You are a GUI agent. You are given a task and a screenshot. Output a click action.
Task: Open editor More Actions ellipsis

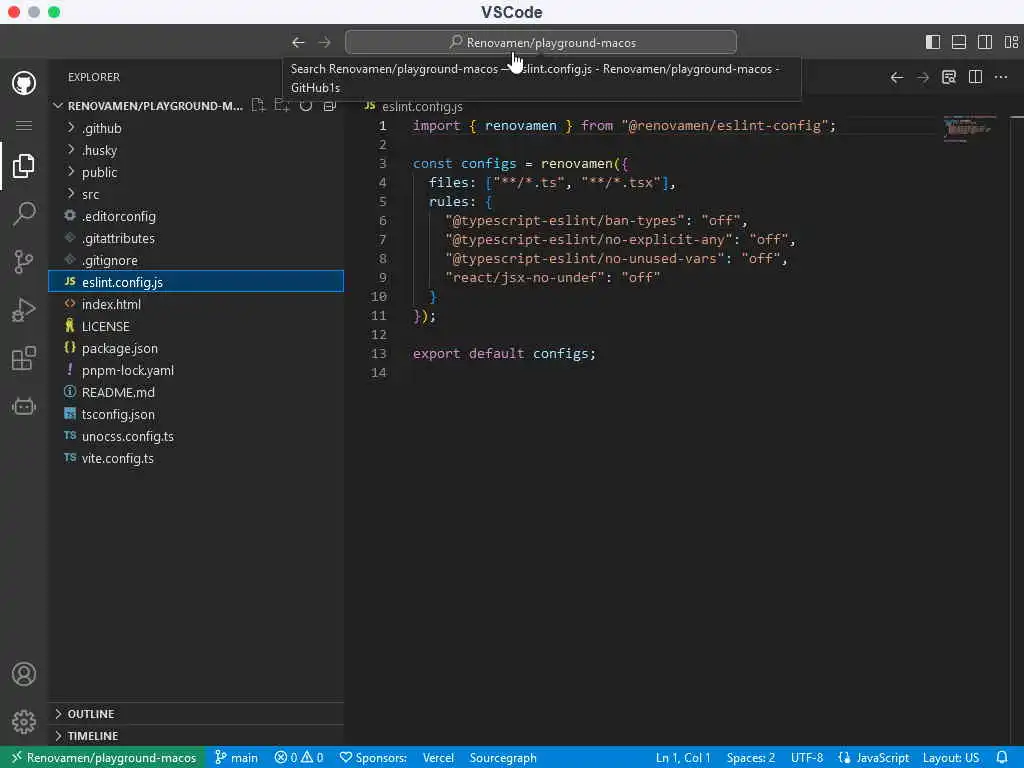point(1001,78)
